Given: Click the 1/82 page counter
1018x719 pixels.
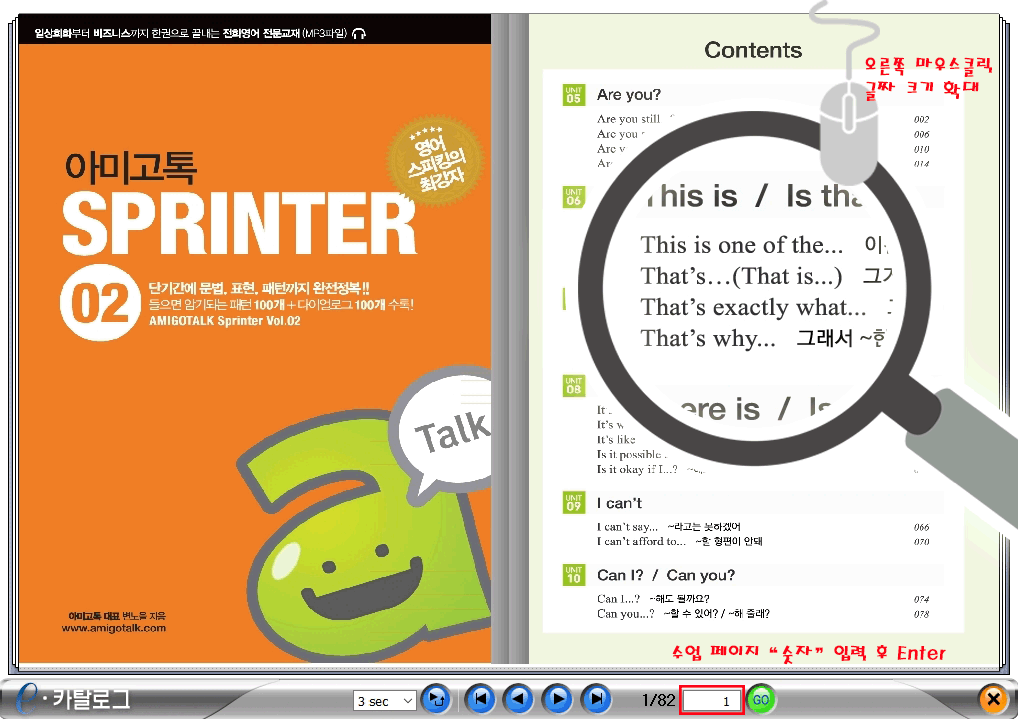Looking at the screenshot, I should click(x=658, y=700).
